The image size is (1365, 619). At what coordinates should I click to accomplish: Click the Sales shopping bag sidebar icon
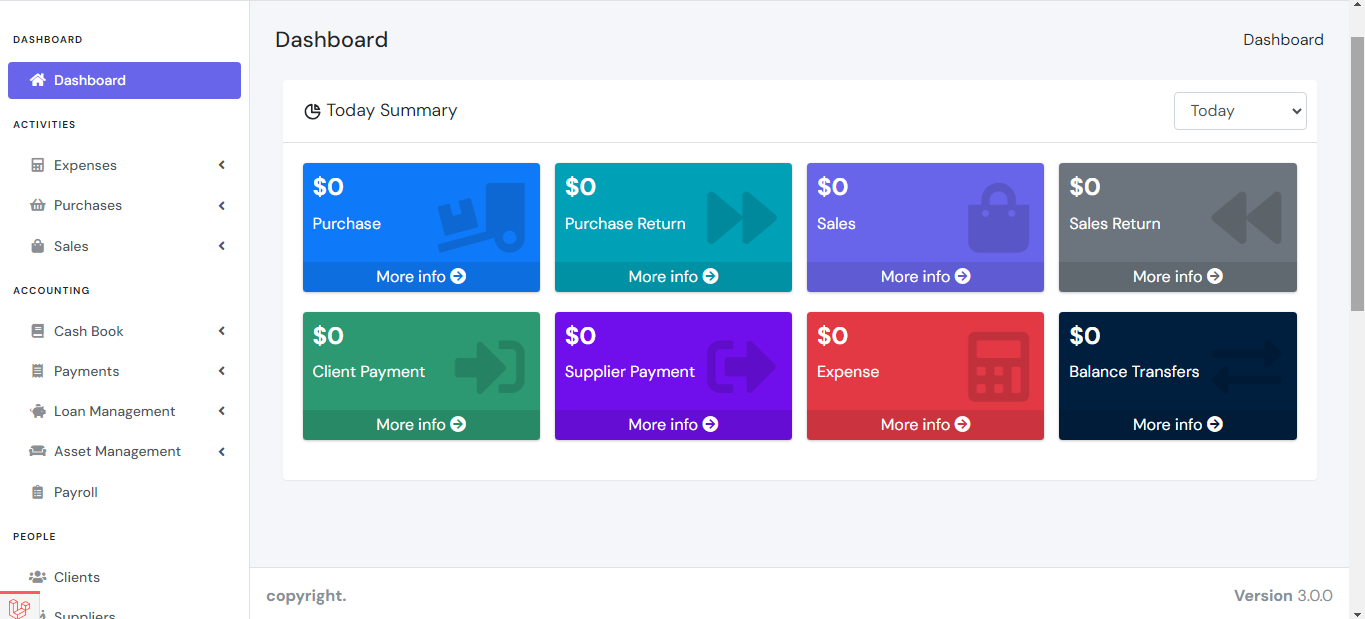coord(38,246)
